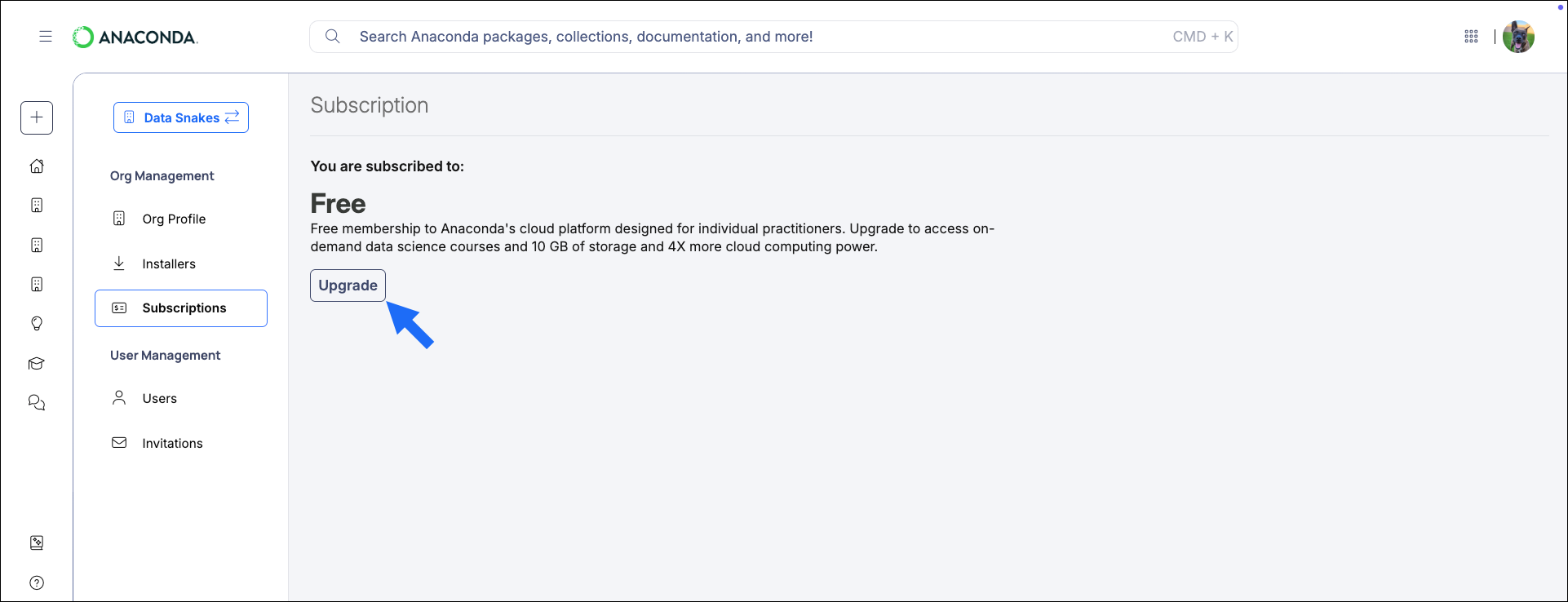Viewport: 1568px width, 602px height.
Task: Click the 'CMD + K' shortcut hint
Action: tap(1203, 37)
